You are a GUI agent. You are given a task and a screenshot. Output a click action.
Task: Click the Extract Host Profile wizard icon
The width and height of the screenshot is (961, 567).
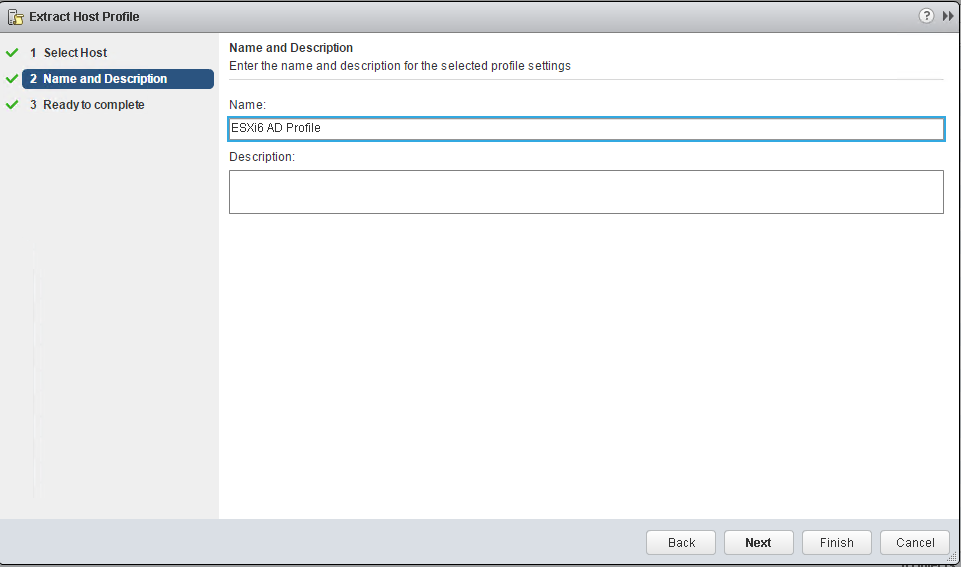(15, 17)
